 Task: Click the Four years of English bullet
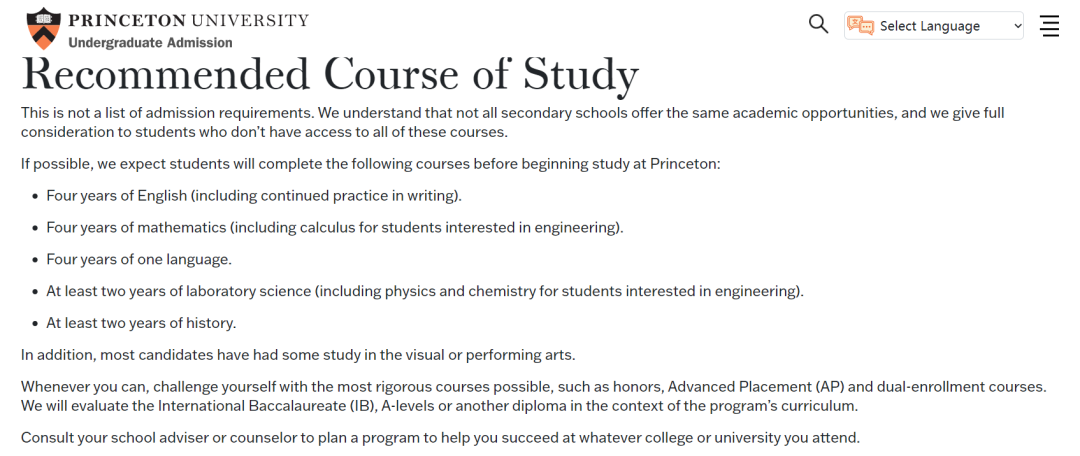tap(254, 196)
